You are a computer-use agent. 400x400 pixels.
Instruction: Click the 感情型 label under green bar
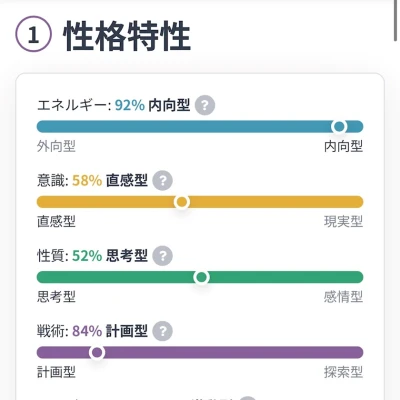tap(344, 297)
